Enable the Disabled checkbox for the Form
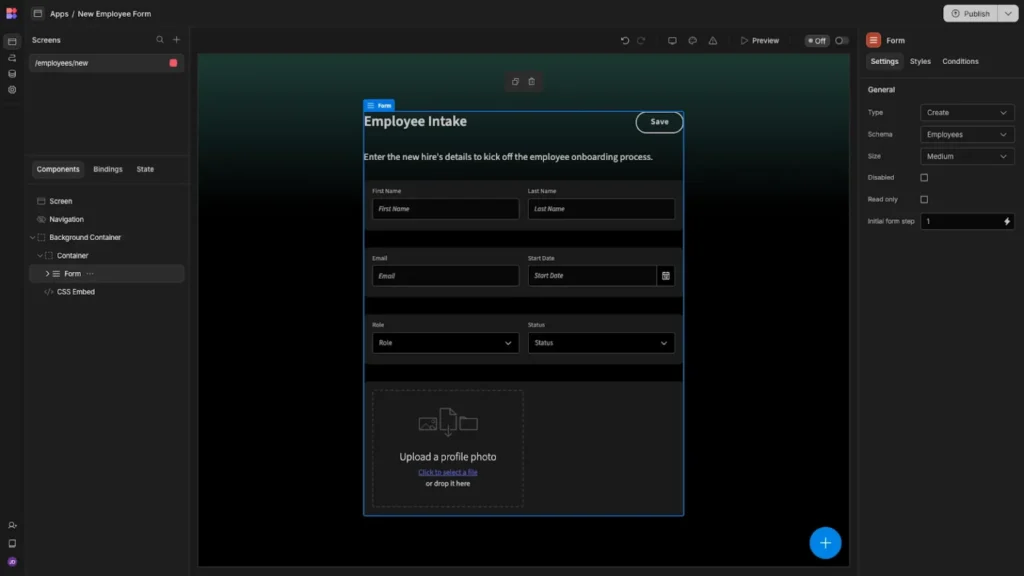 click(x=924, y=177)
